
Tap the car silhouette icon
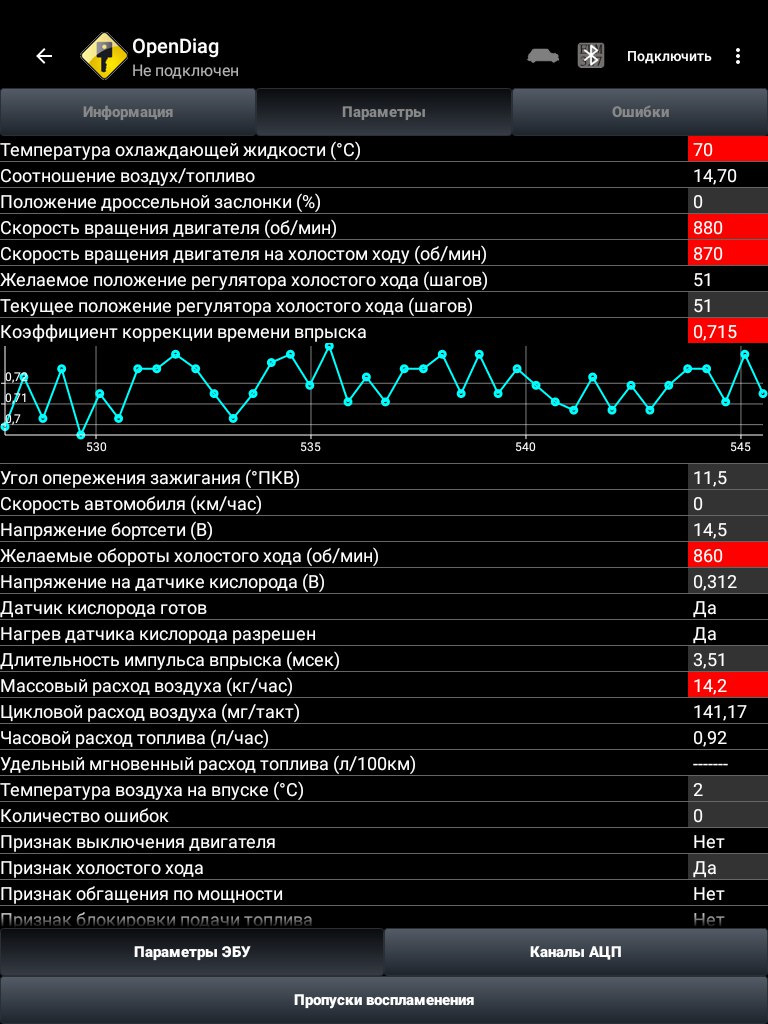point(543,56)
